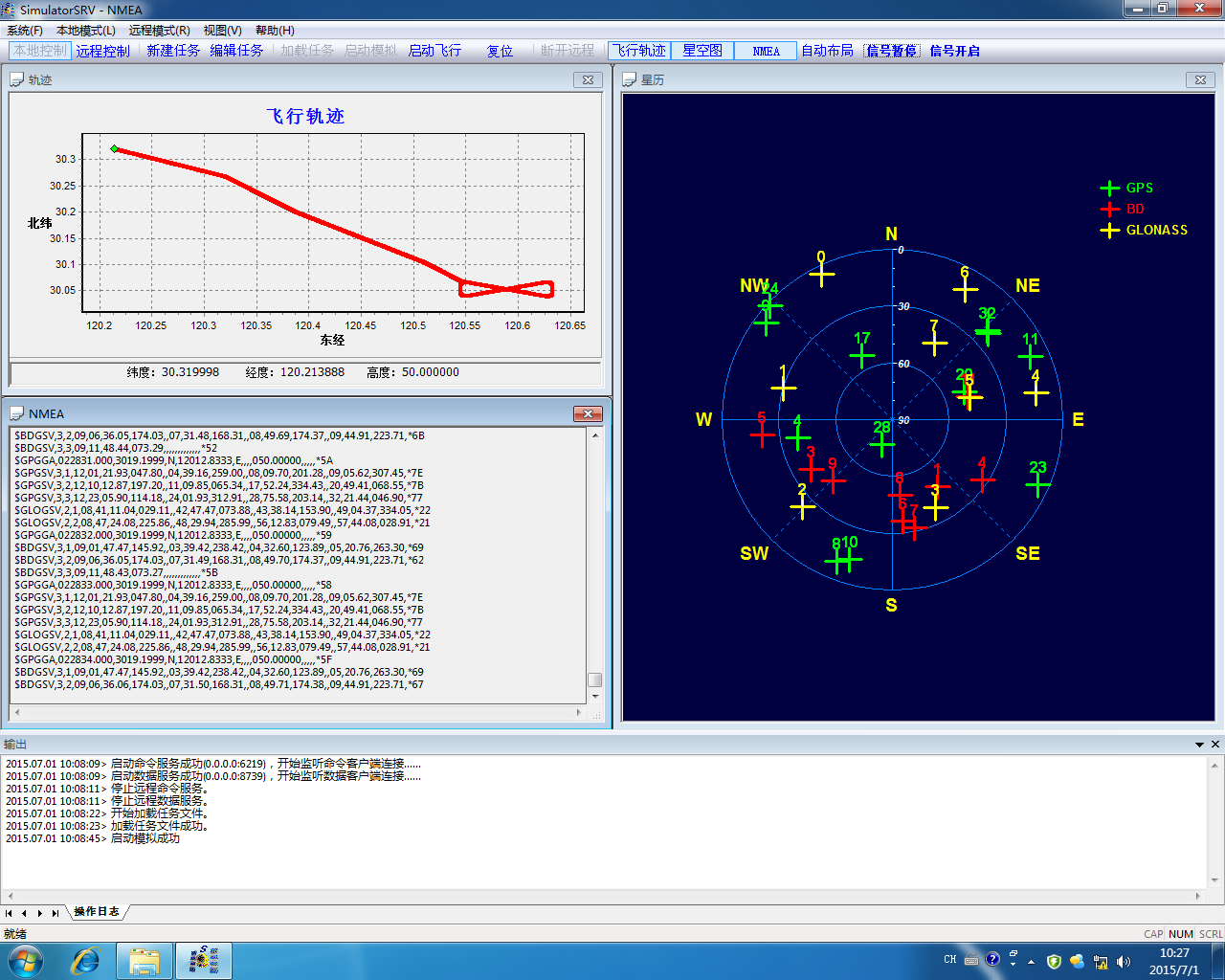
Task: Click 编辑任务 toolbar button
Action: coord(237,51)
